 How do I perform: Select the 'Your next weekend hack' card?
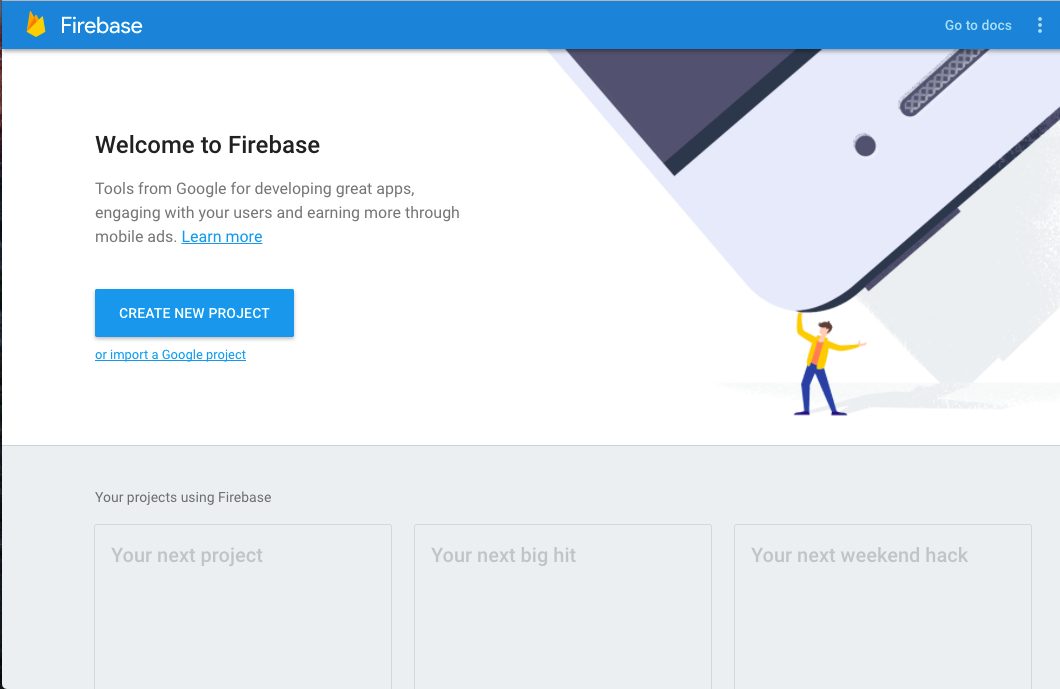click(883, 606)
